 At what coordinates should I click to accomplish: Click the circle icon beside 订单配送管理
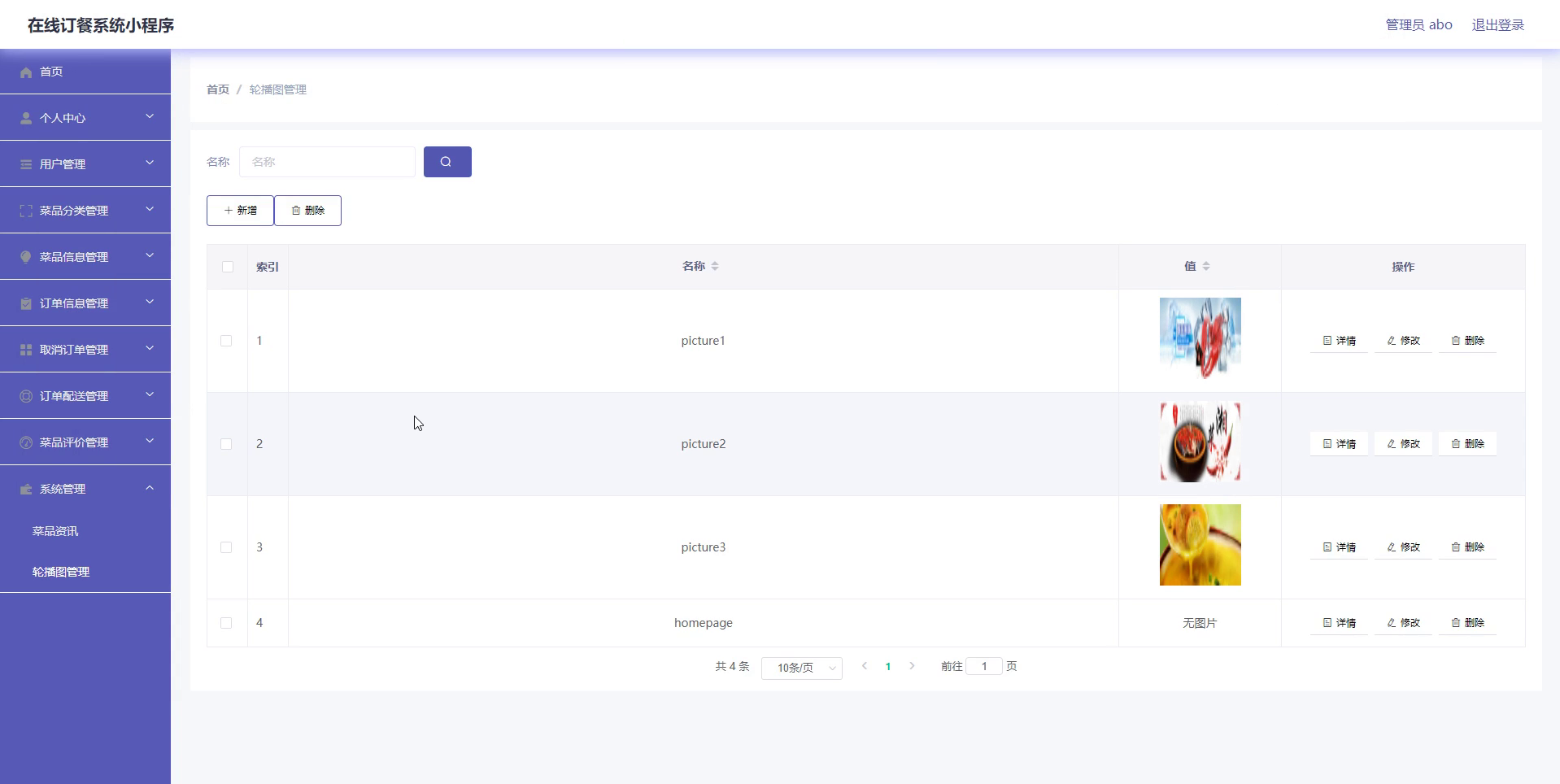[x=26, y=397]
